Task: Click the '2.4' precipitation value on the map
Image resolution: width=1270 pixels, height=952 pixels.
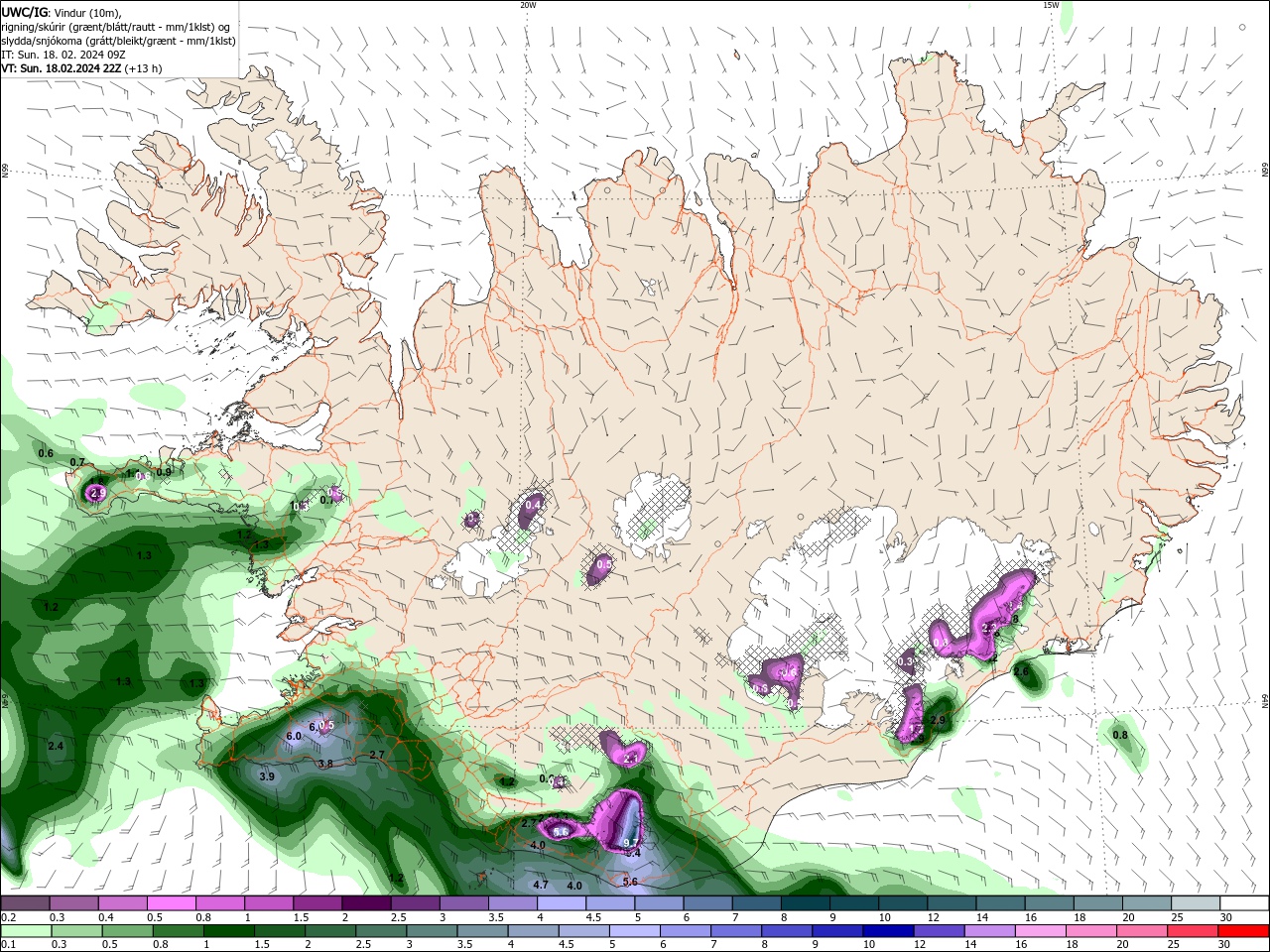Action: click(x=56, y=746)
